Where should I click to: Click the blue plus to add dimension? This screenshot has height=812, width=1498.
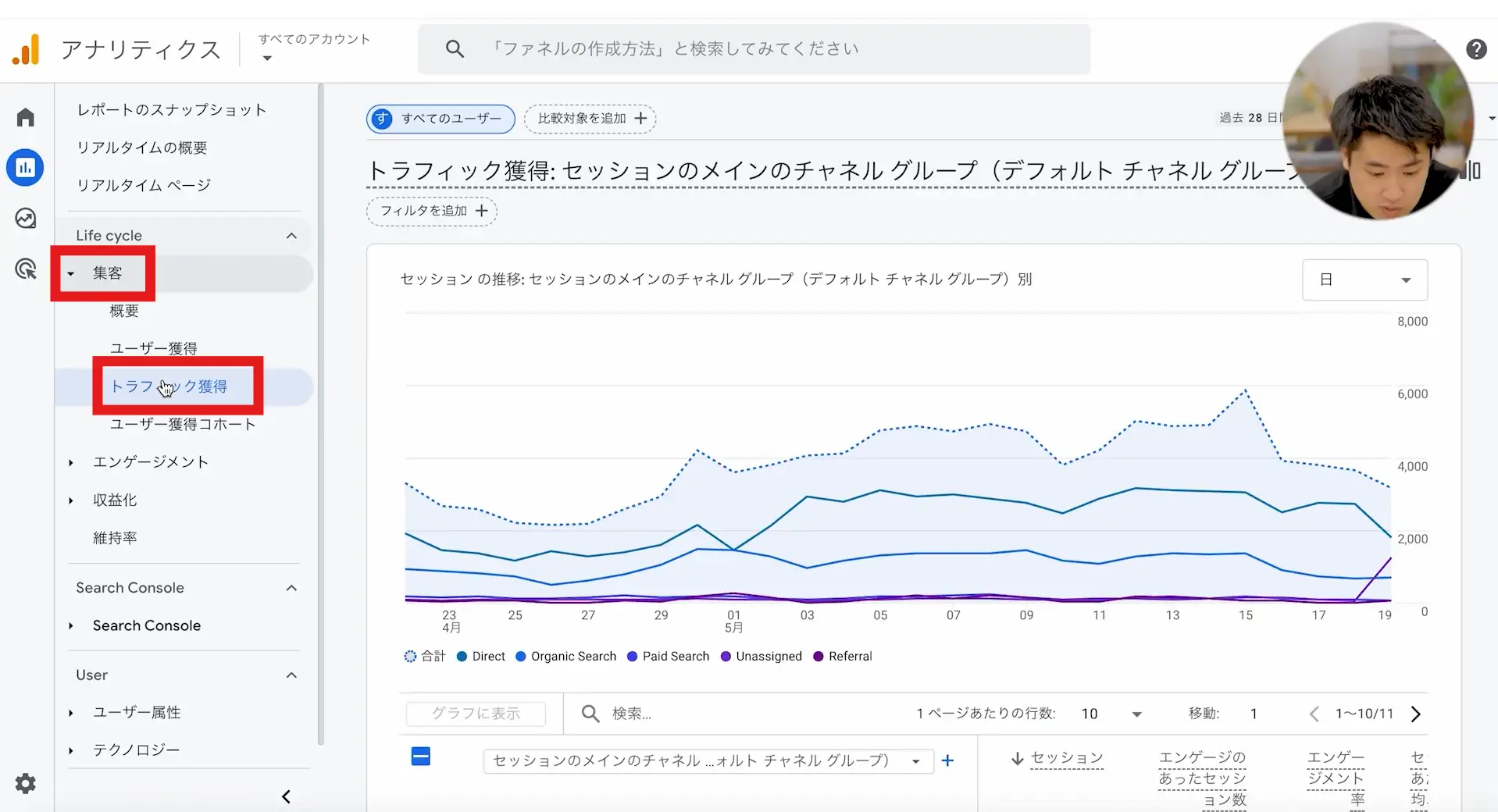click(x=947, y=760)
